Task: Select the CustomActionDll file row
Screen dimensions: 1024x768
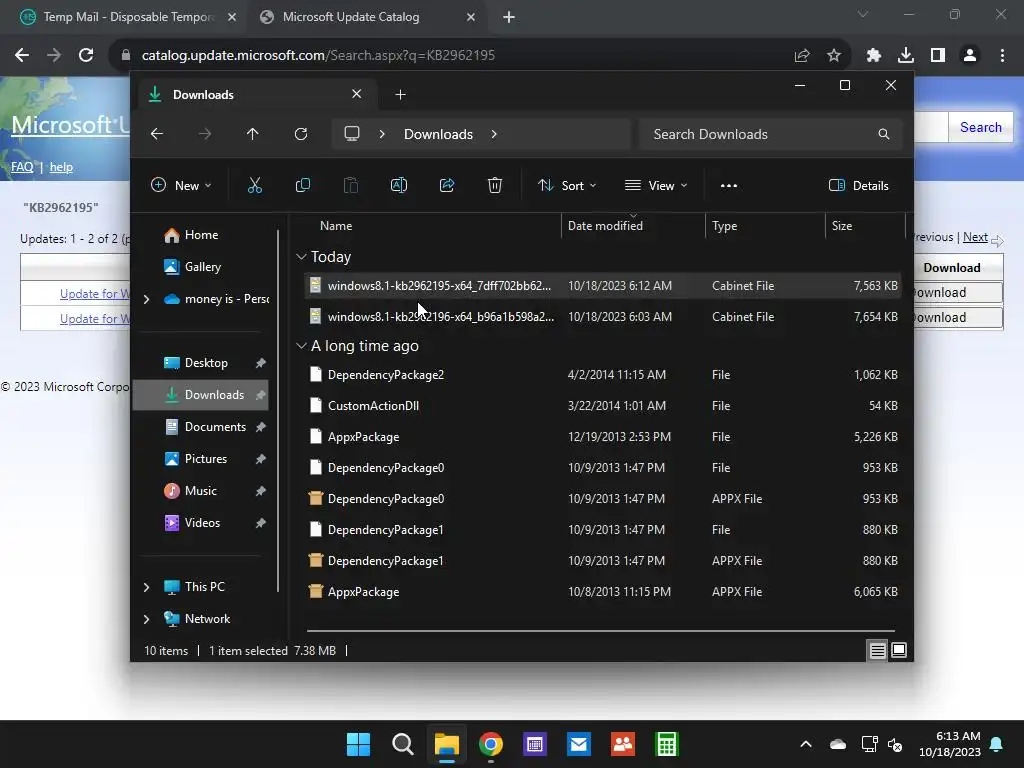Action: tap(602, 406)
